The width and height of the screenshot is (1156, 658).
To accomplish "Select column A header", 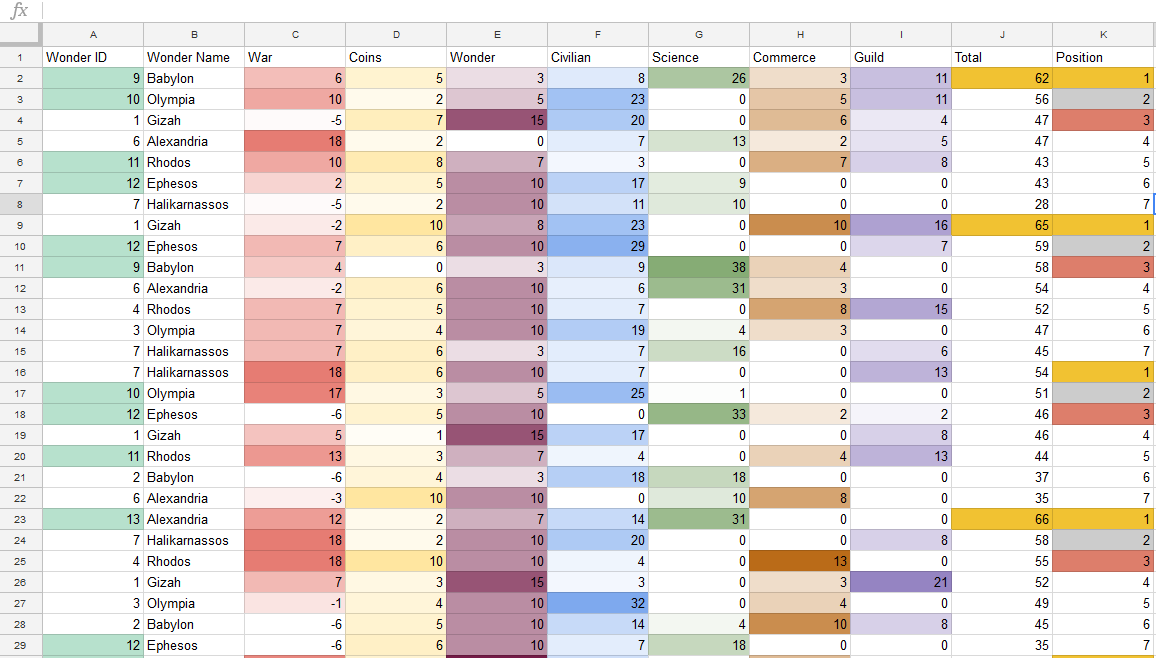I will pyautogui.click(x=93, y=35).
